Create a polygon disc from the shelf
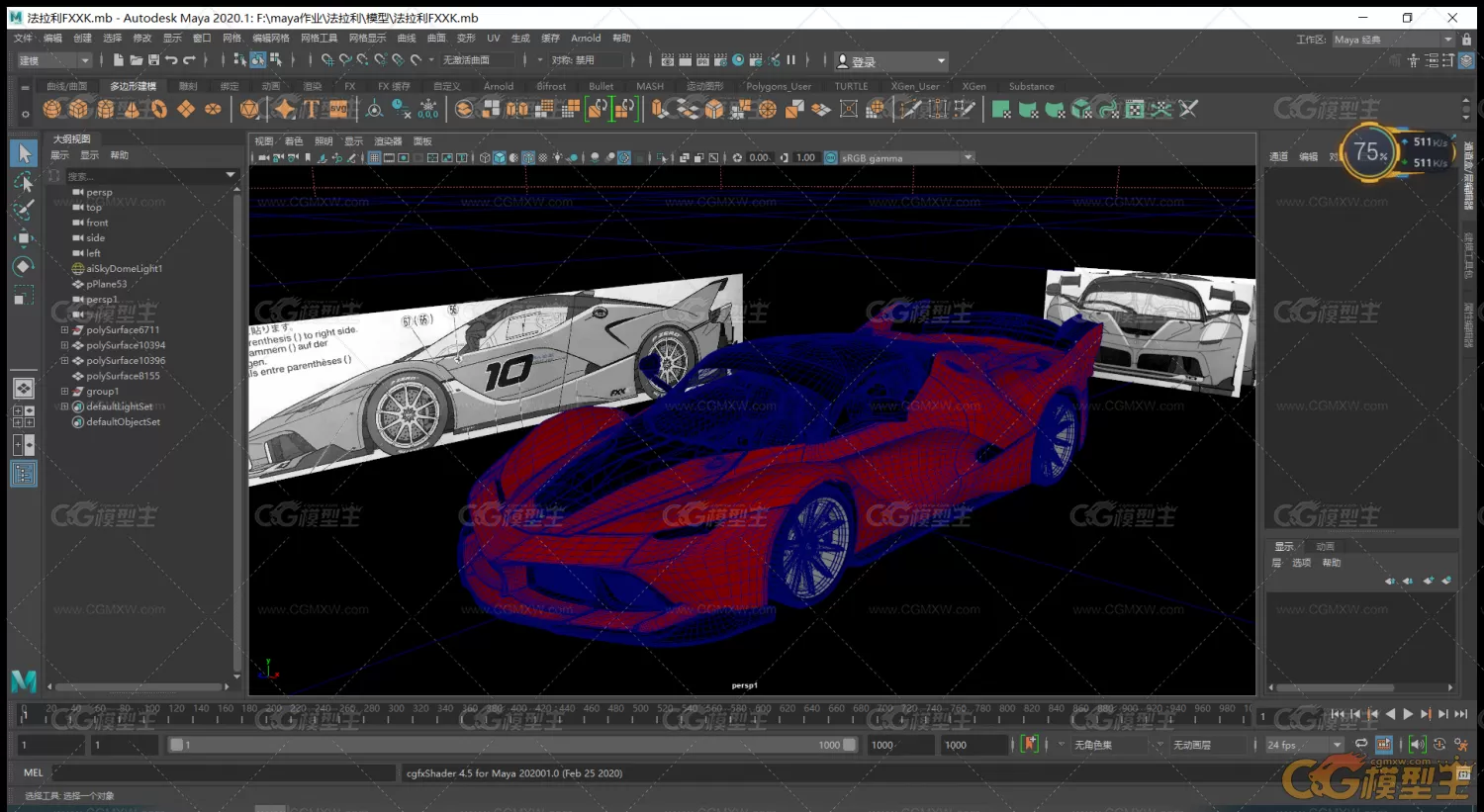 pos(213,109)
